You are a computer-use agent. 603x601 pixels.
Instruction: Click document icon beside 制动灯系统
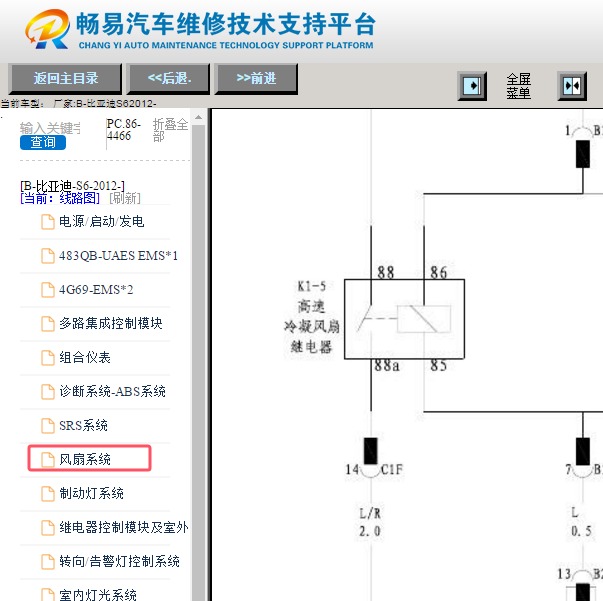(48, 494)
